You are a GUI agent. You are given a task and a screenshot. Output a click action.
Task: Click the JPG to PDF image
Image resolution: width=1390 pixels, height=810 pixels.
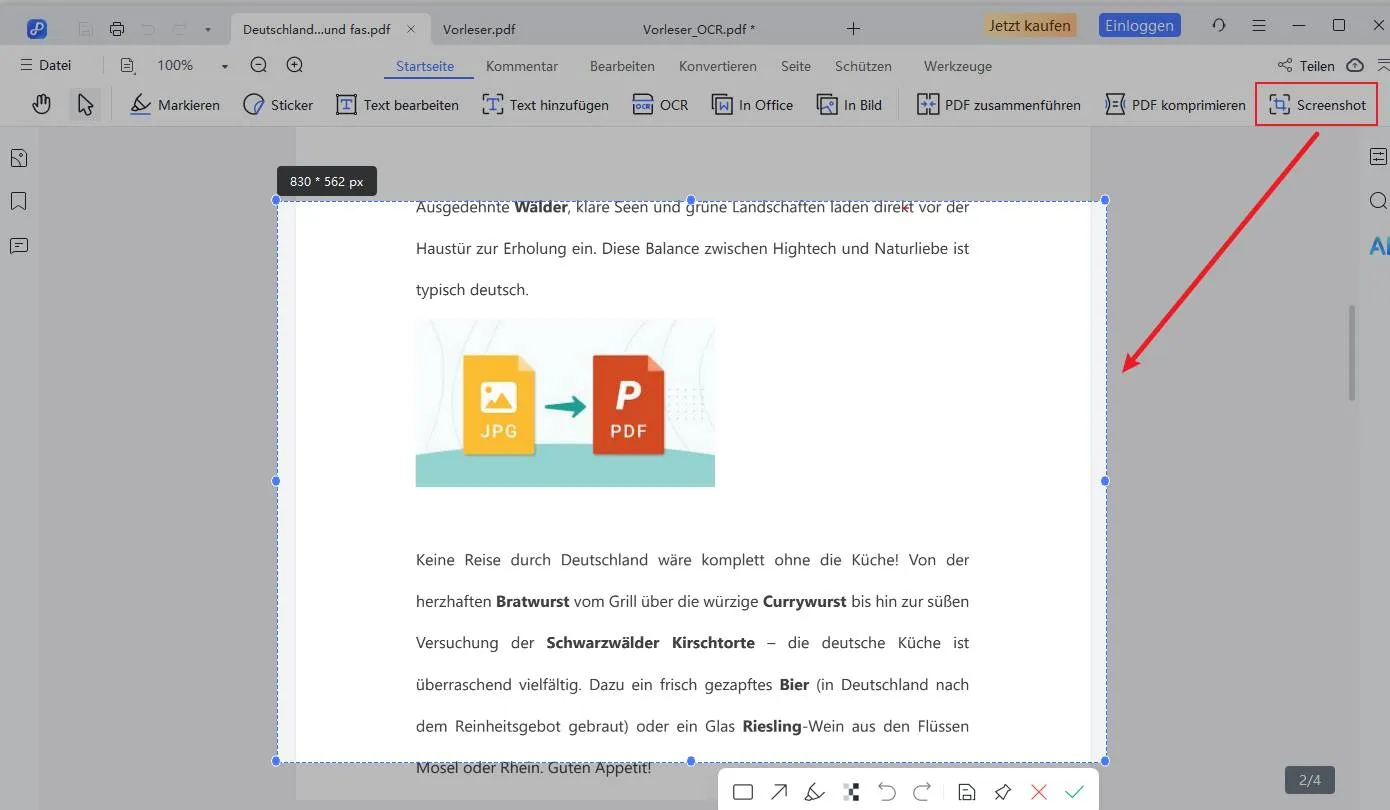pyautogui.click(x=565, y=403)
